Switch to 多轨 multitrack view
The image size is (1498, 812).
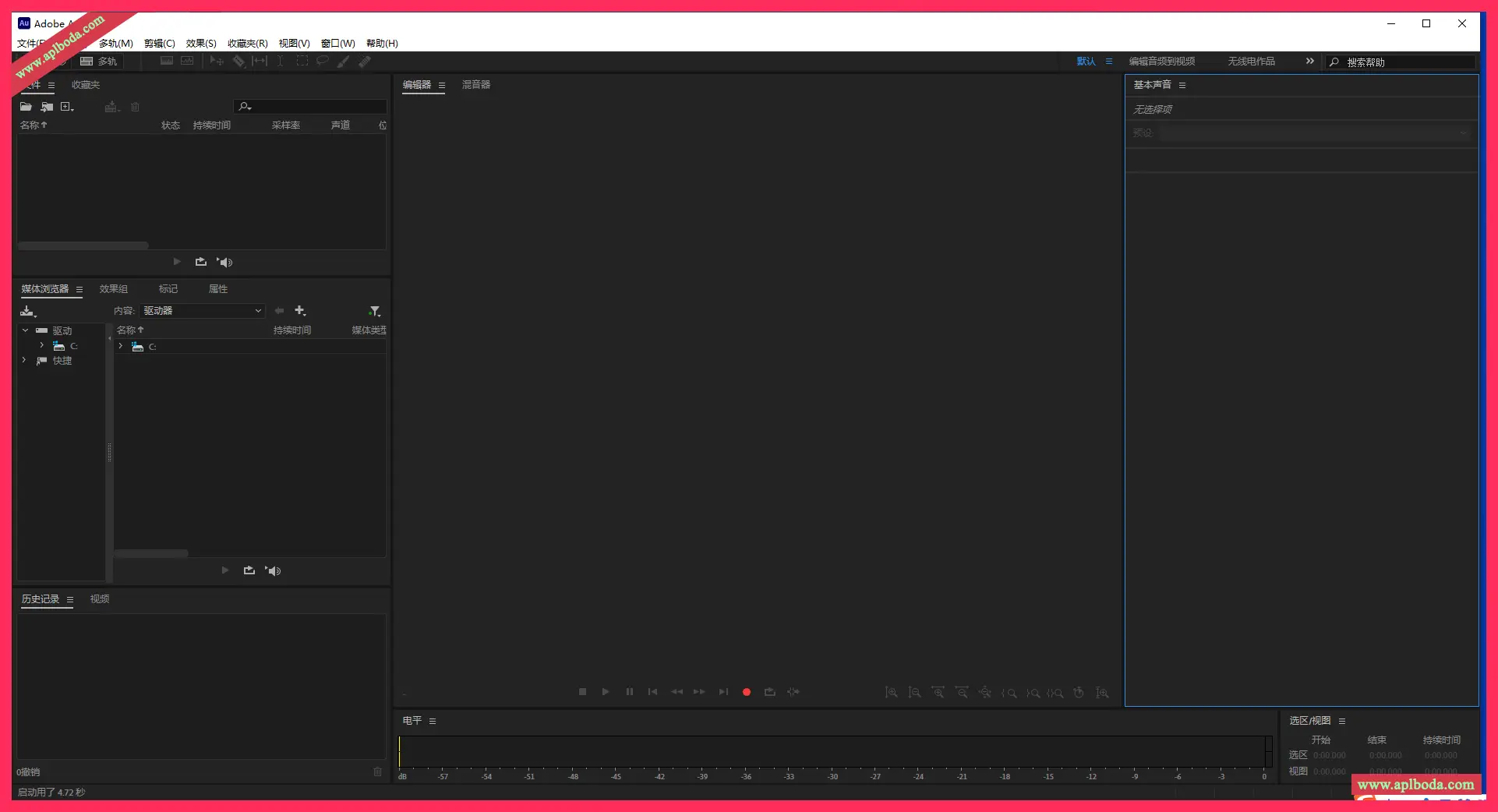coord(99,62)
